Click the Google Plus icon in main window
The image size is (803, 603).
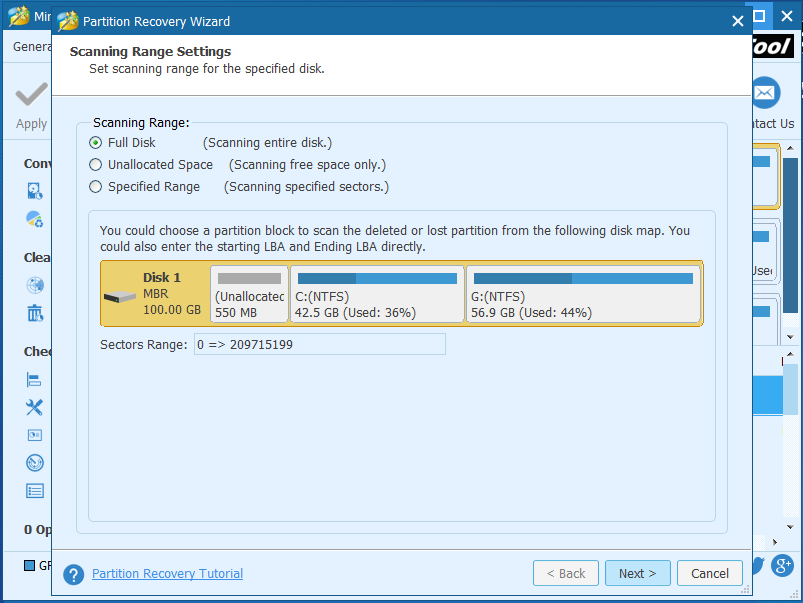(x=783, y=566)
